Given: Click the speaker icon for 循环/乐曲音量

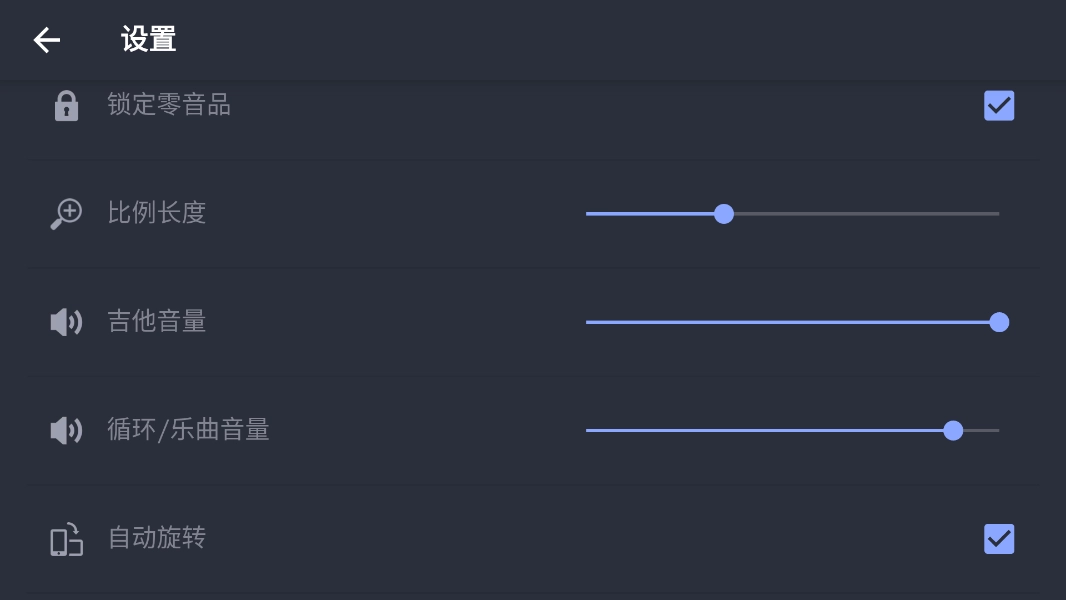Looking at the screenshot, I should (66, 430).
